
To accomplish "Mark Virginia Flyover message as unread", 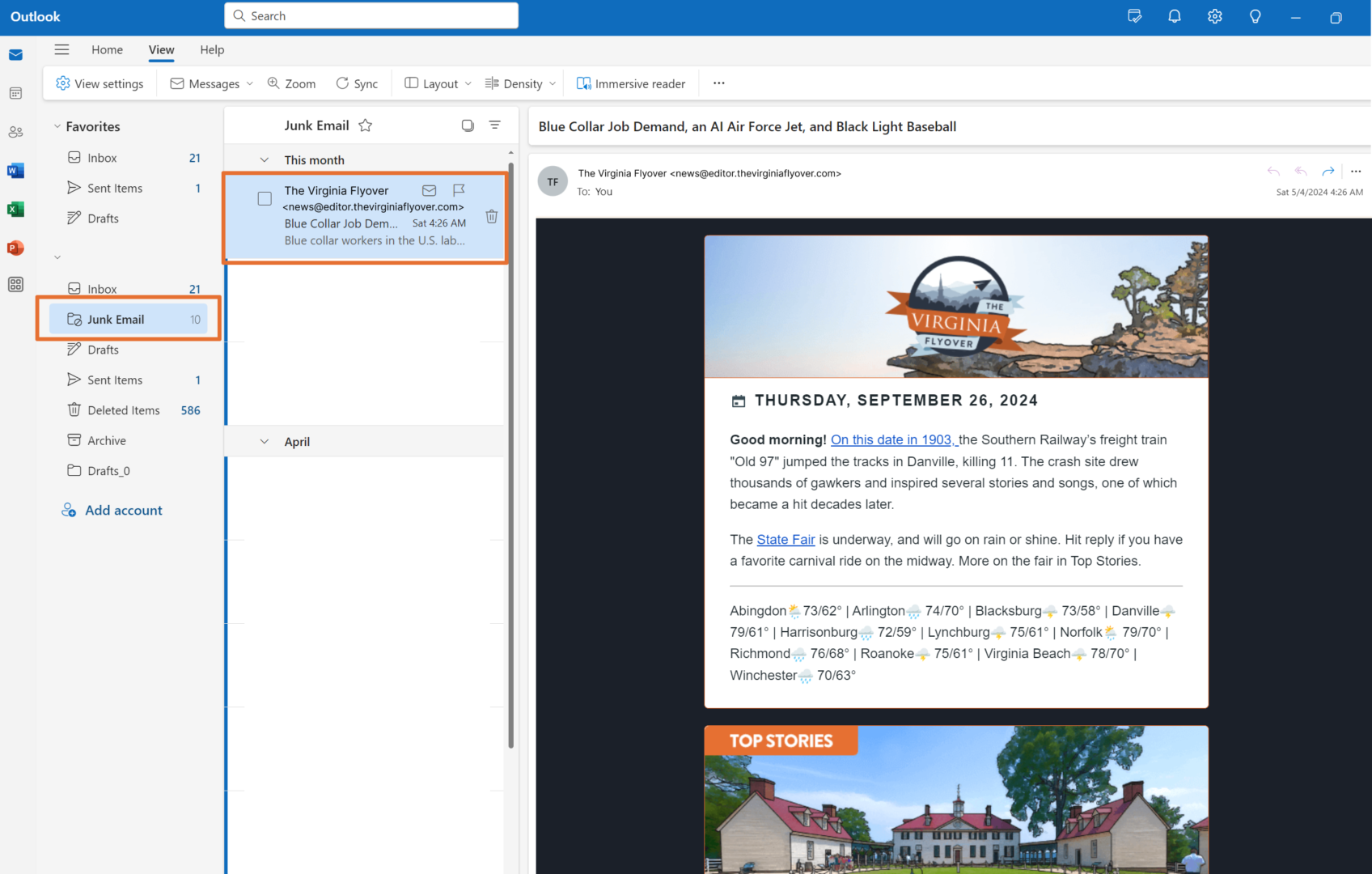I will [430, 190].
